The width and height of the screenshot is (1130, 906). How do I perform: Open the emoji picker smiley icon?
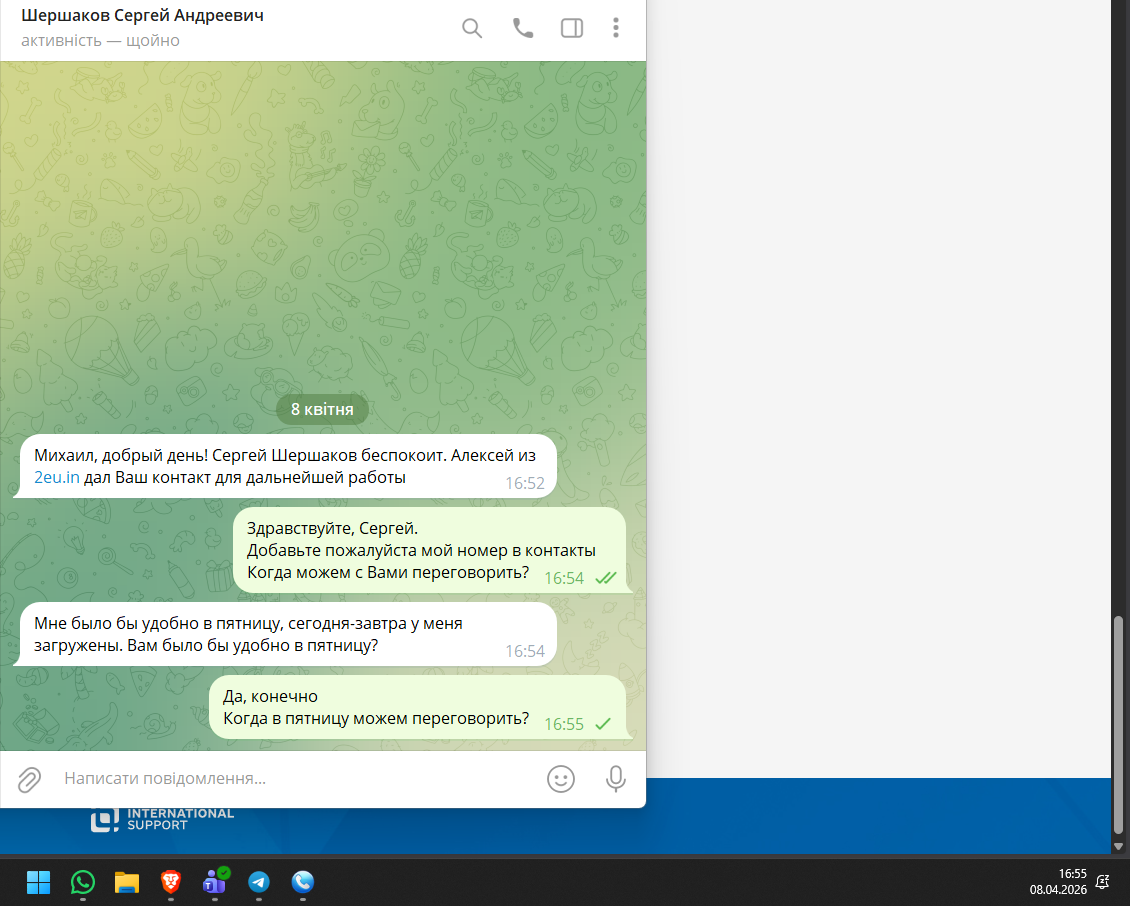pyautogui.click(x=561, y=778)
